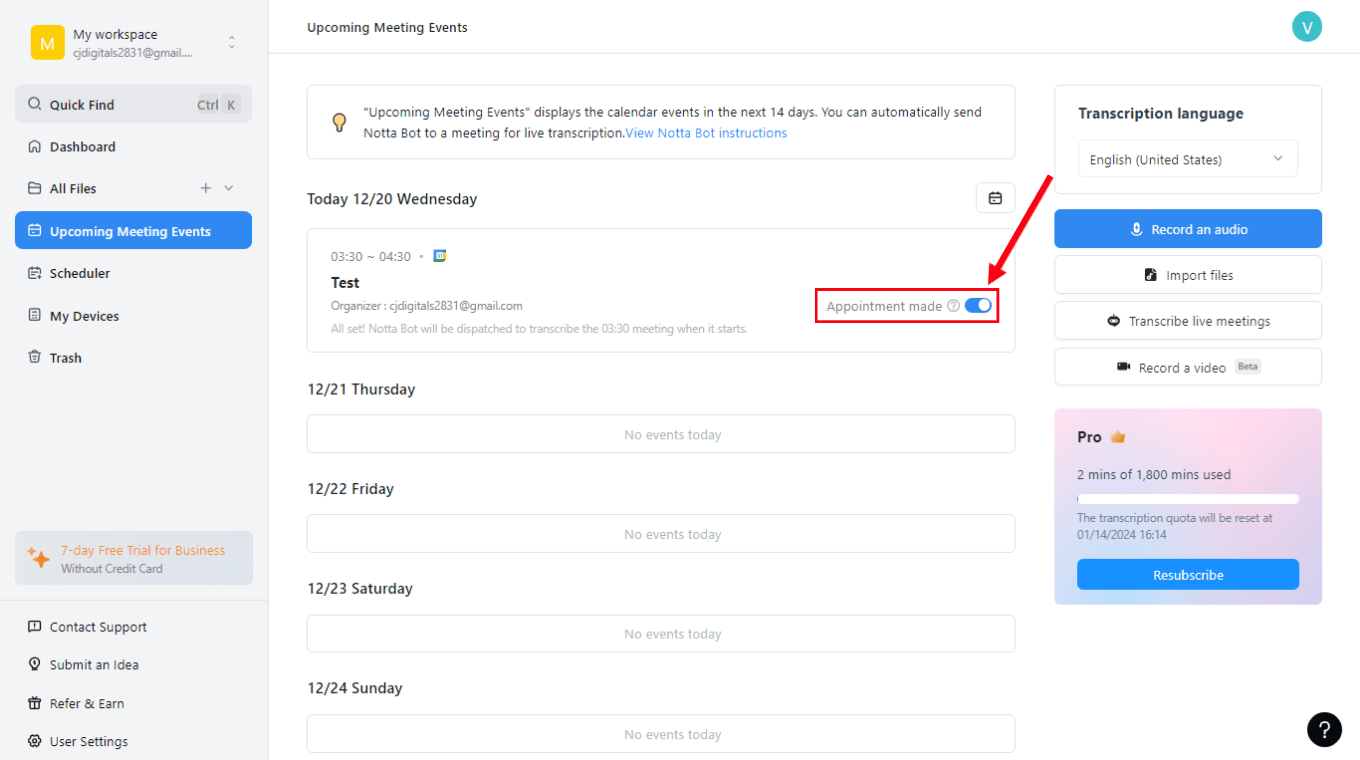This screenshot has width=1360, height=760.
Task: Open All Files in the sidebar
Action: pos(73,188)
